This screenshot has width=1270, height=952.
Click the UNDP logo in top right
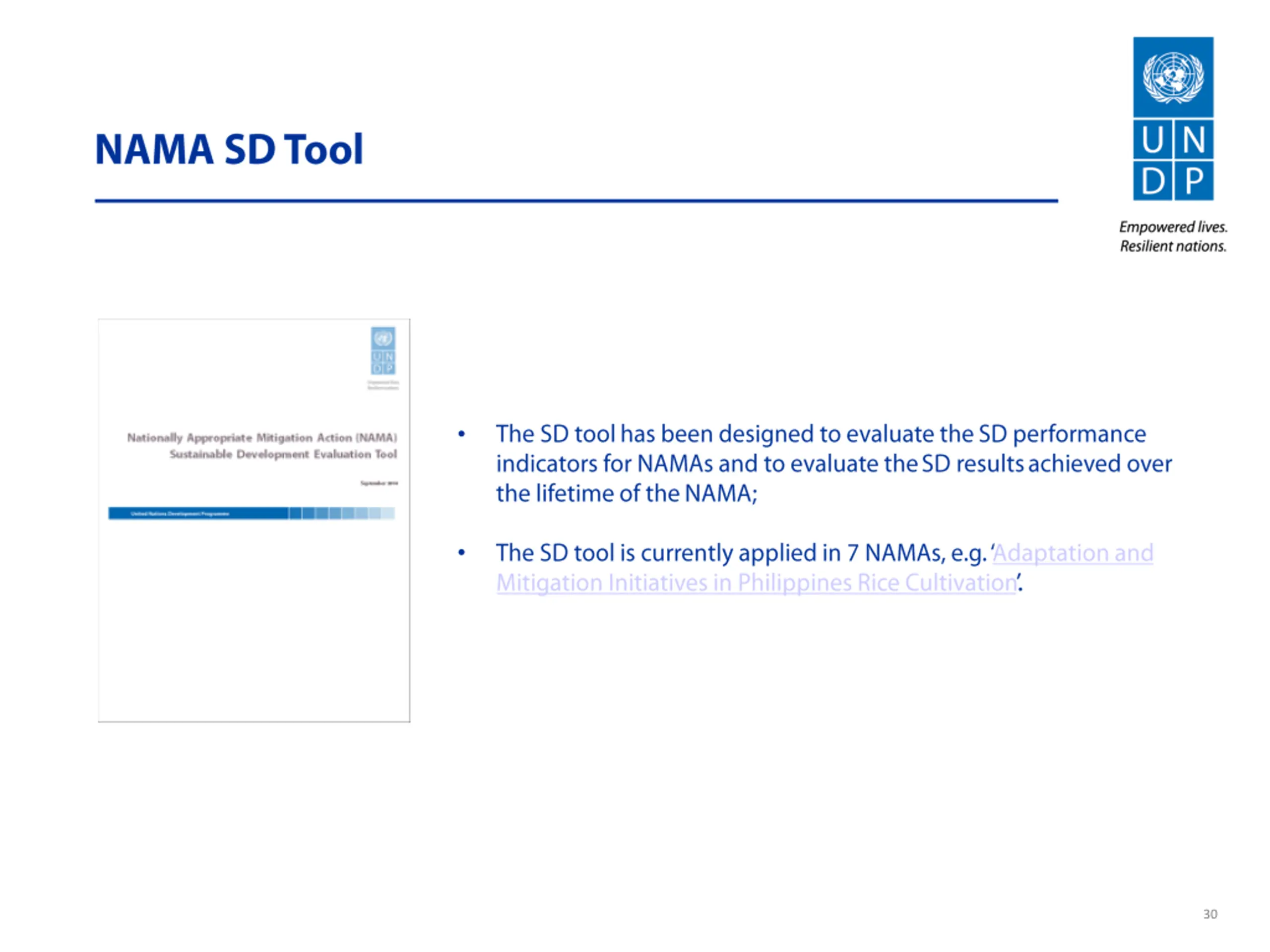[1173, 119]
